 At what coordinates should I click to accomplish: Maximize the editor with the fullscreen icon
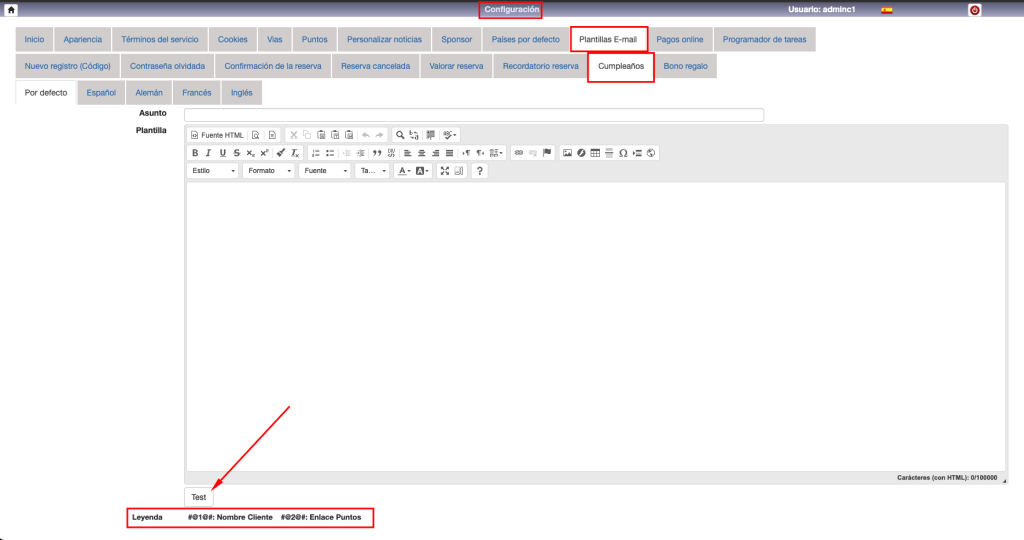[445, 171]
